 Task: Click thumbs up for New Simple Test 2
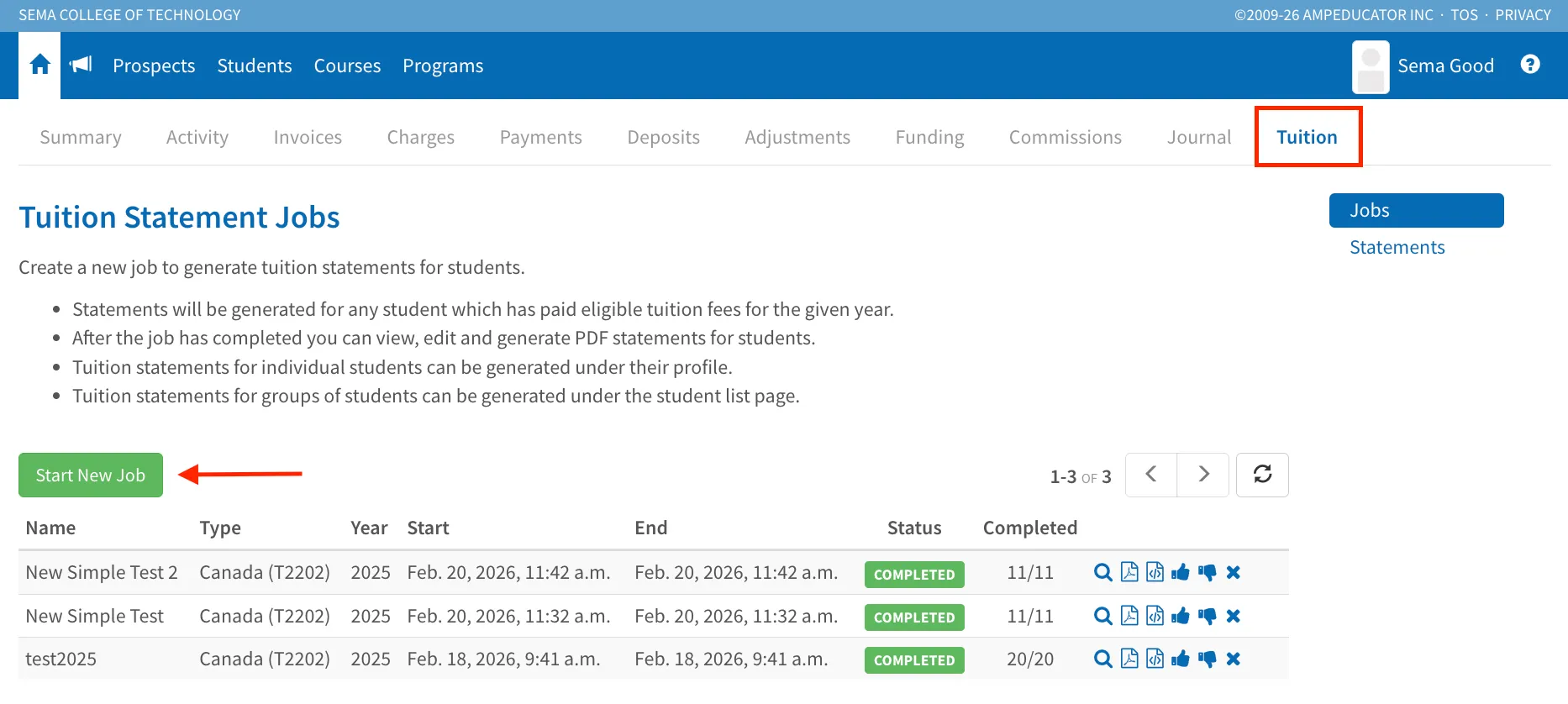pos(1181,573)
